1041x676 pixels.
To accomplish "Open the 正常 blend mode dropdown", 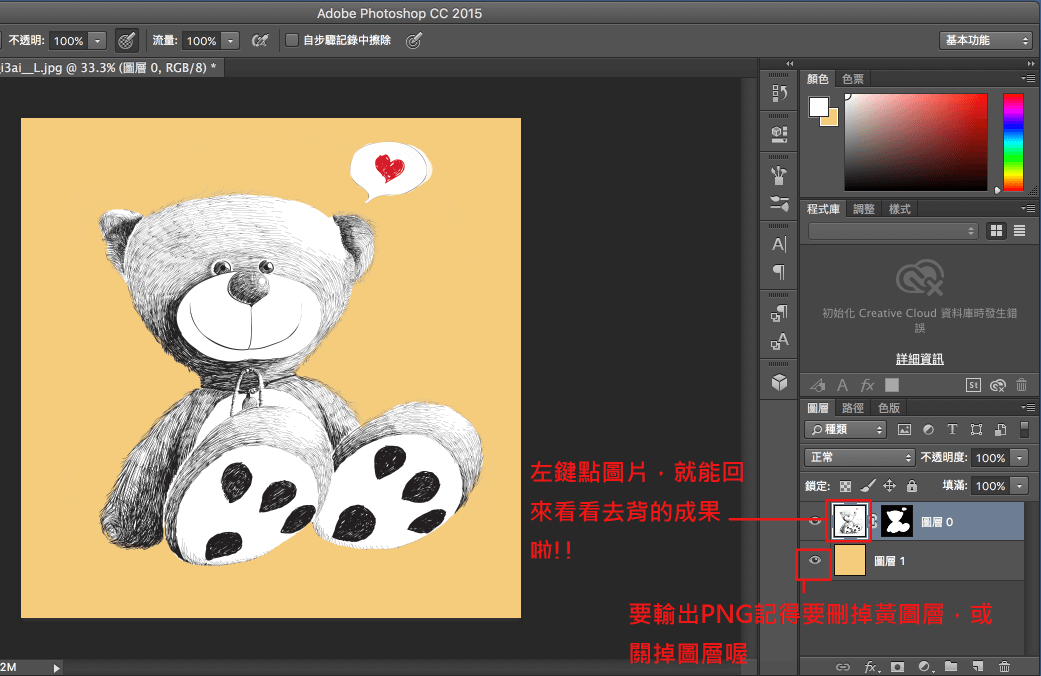I will point(860,457).
